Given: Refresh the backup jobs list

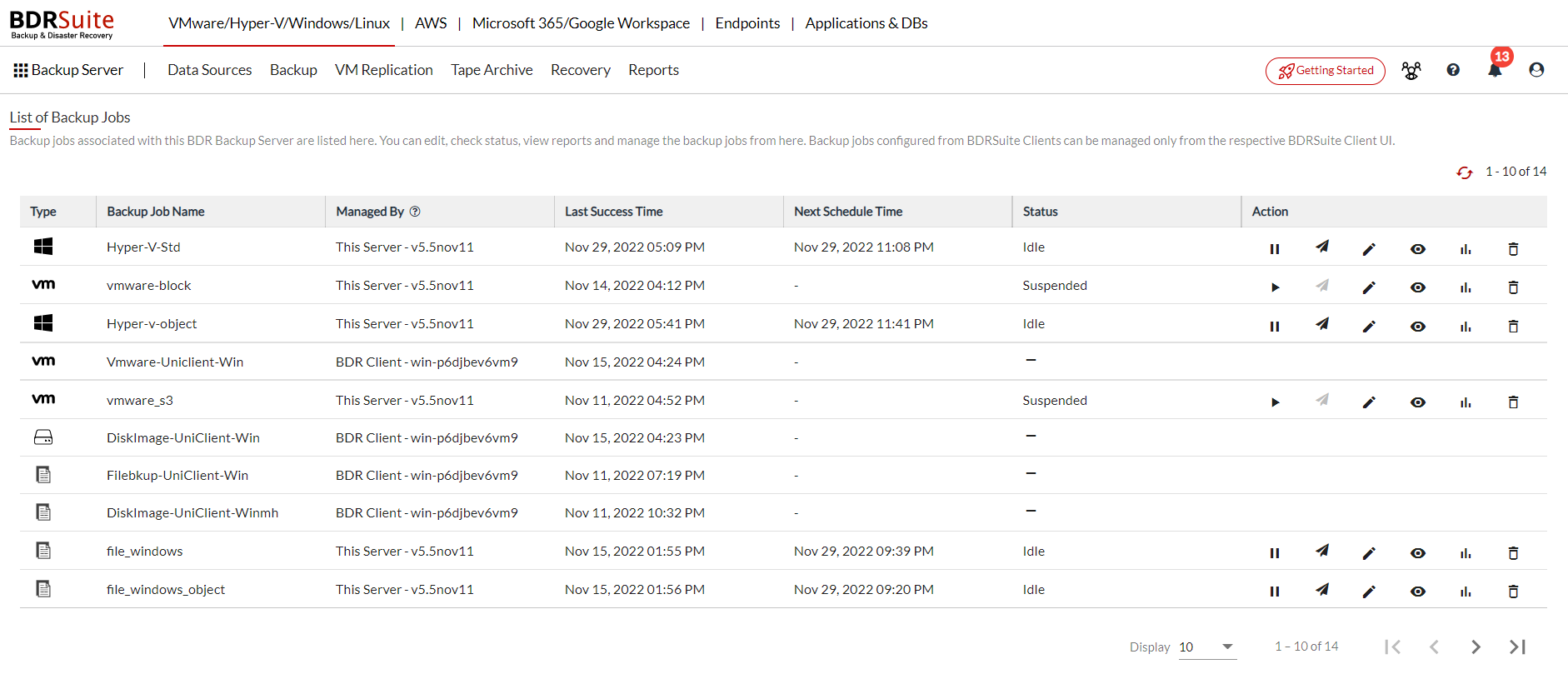Looking at the screenshot, I should [1464, 172].
